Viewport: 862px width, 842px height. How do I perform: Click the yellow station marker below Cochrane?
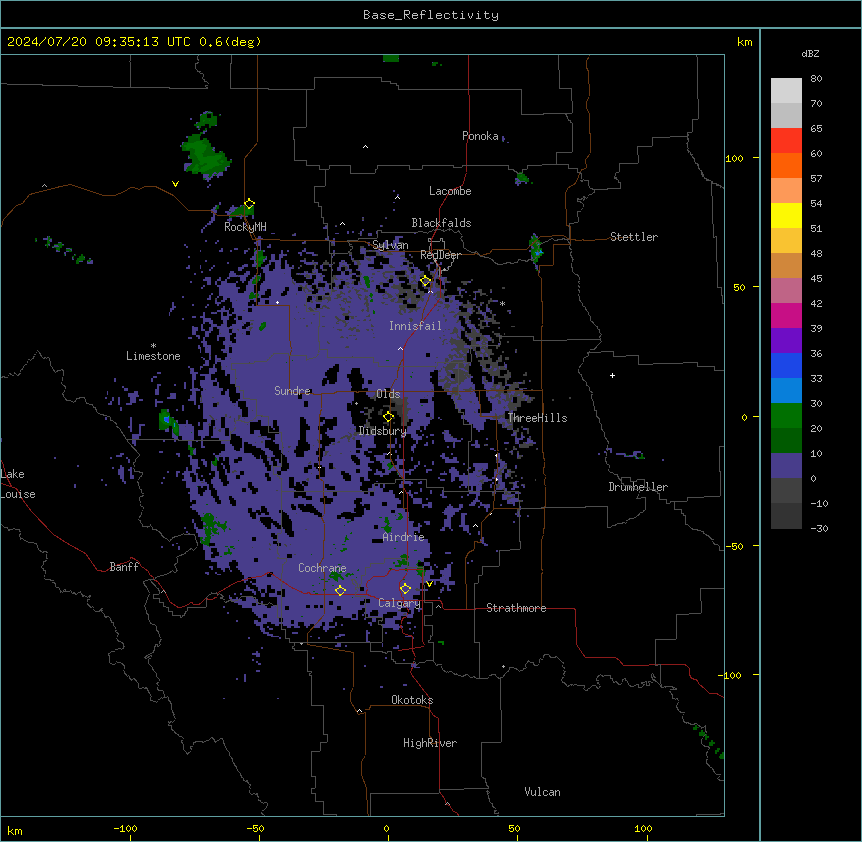[x=340, y=590]
